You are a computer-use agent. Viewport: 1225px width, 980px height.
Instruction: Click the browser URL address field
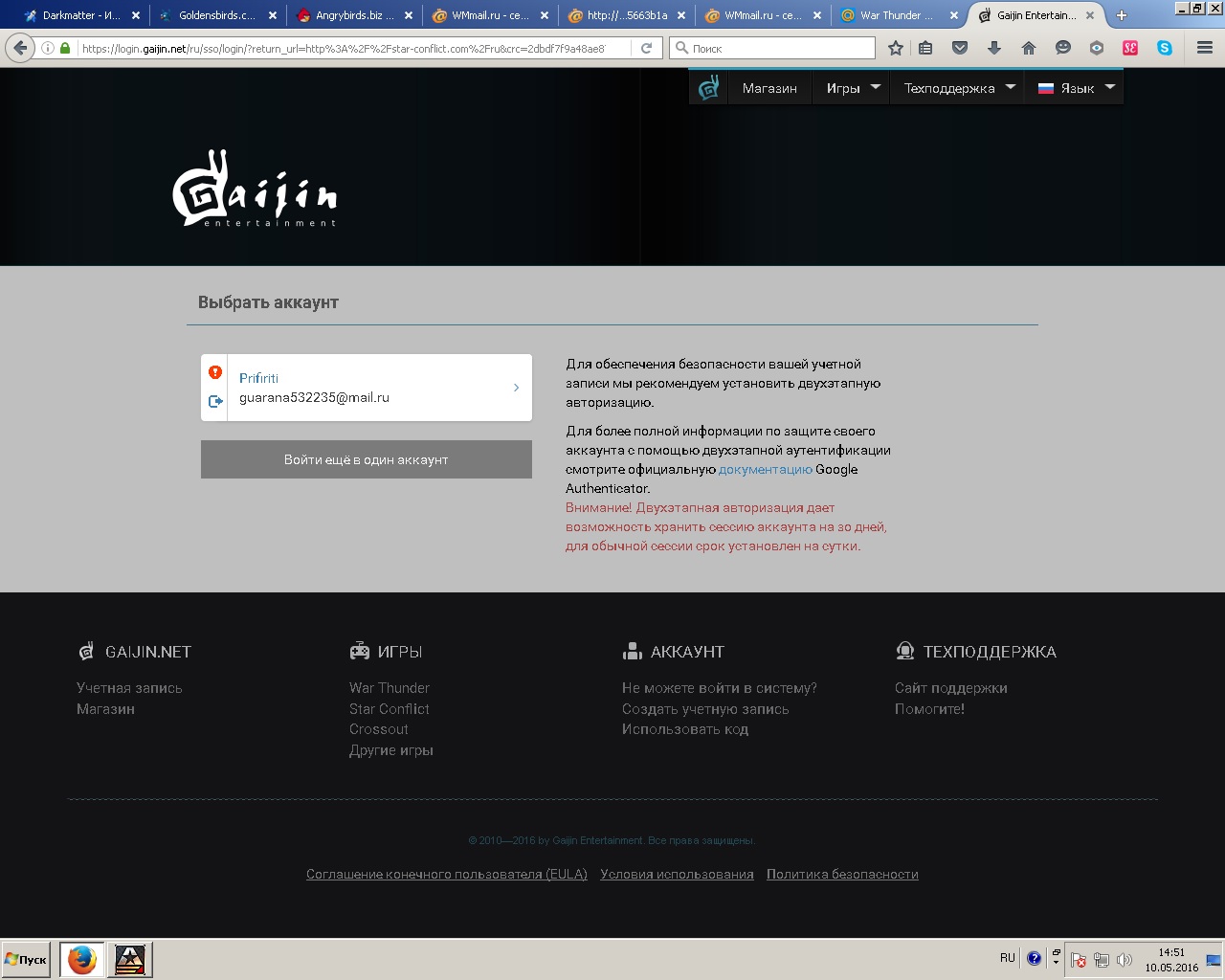(345, 48)
